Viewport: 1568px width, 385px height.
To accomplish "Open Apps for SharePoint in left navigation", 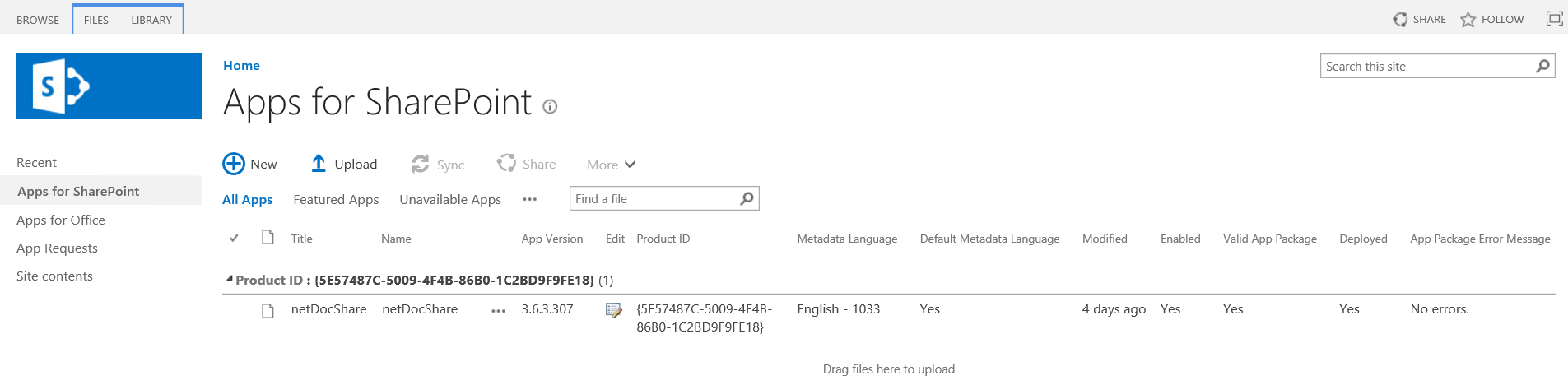I will coord(78,191).
